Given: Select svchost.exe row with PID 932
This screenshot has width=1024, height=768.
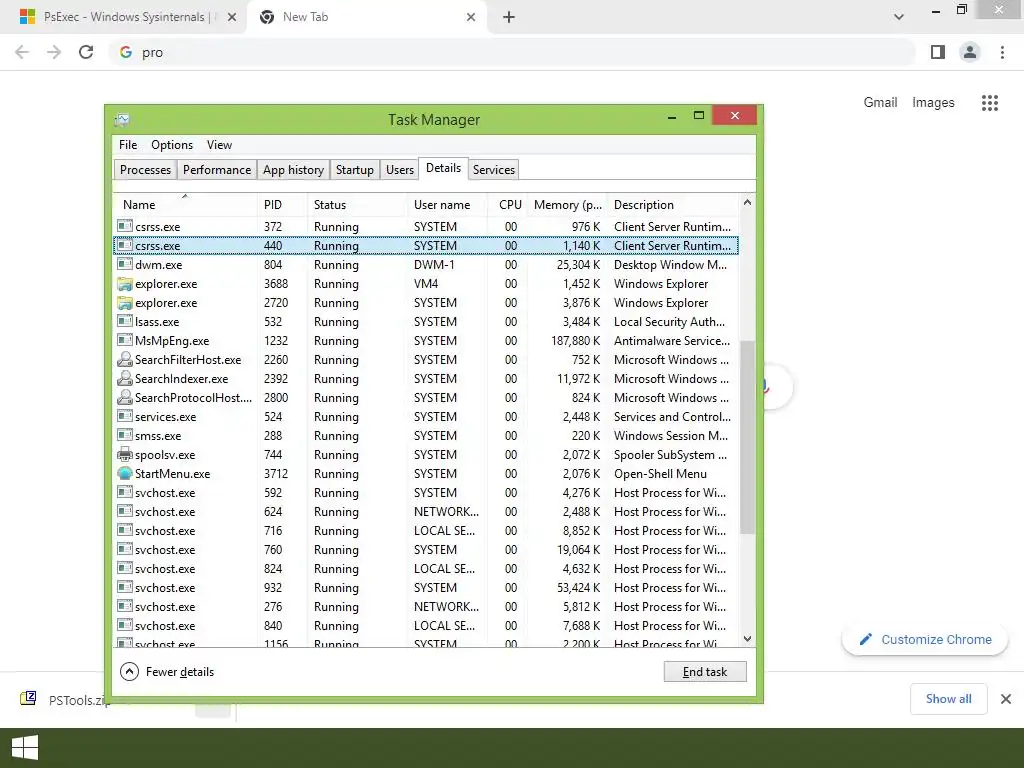Looking at the screenshot, I should (426, 588).
